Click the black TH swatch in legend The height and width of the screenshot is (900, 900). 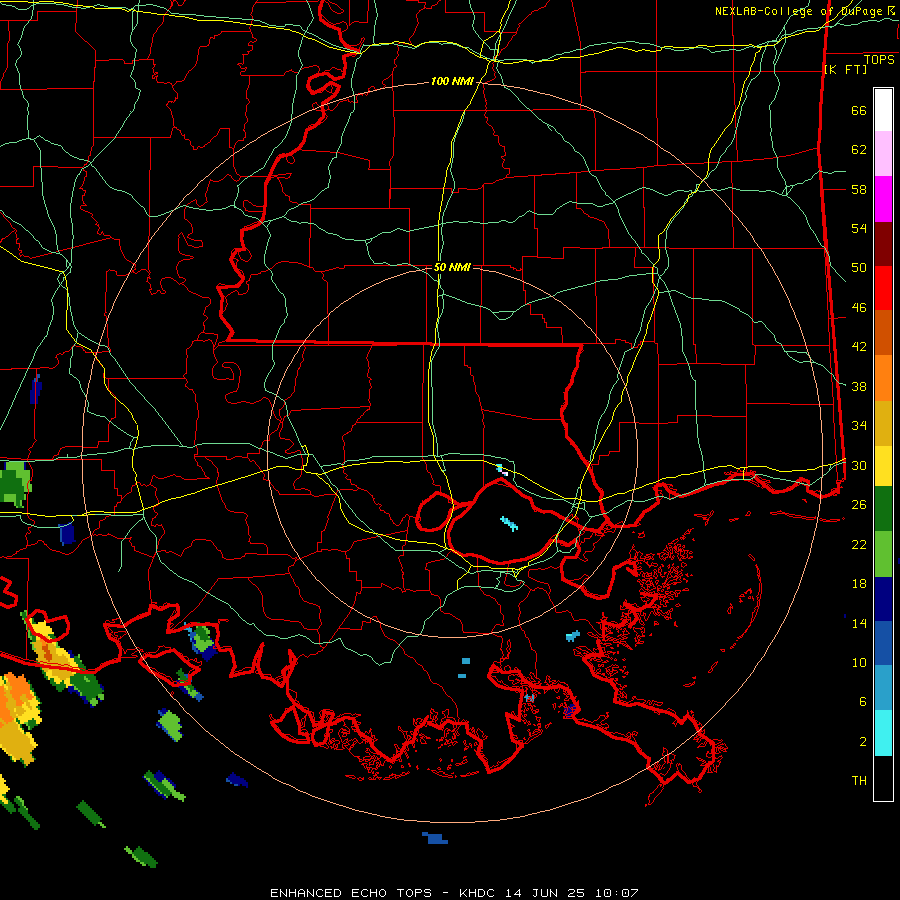883,778
